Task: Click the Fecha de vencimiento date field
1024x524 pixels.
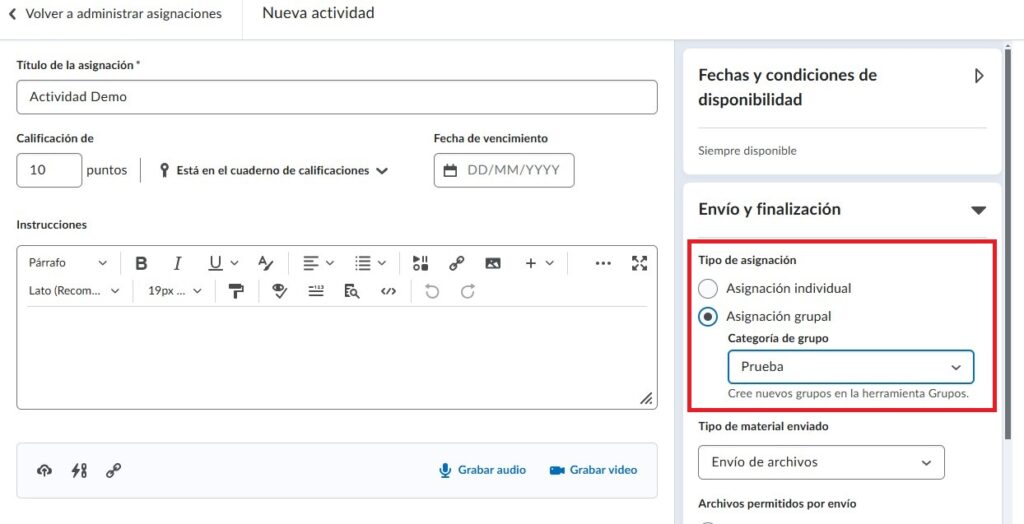Action: point(504,171)
